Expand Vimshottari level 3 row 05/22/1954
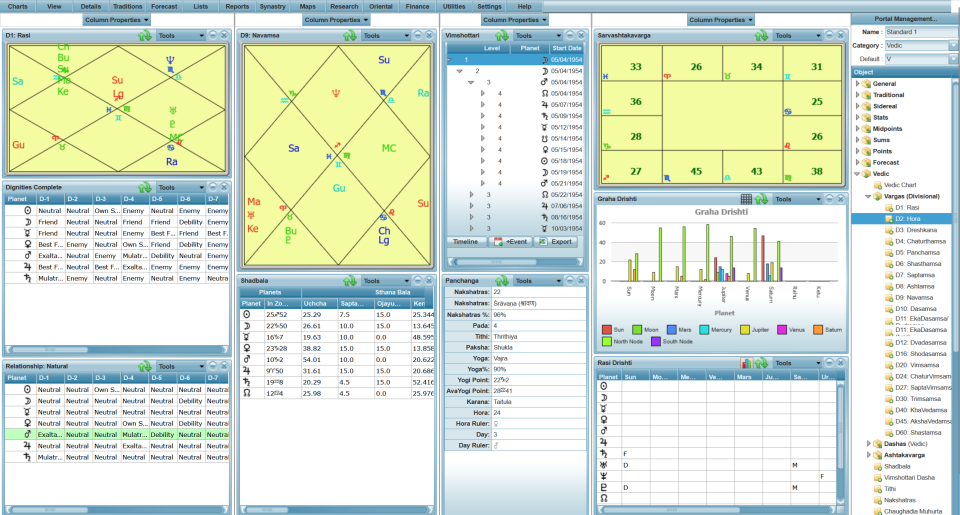Screen dimensions: 960x515 pyautogui.click(x=471, y=195)
